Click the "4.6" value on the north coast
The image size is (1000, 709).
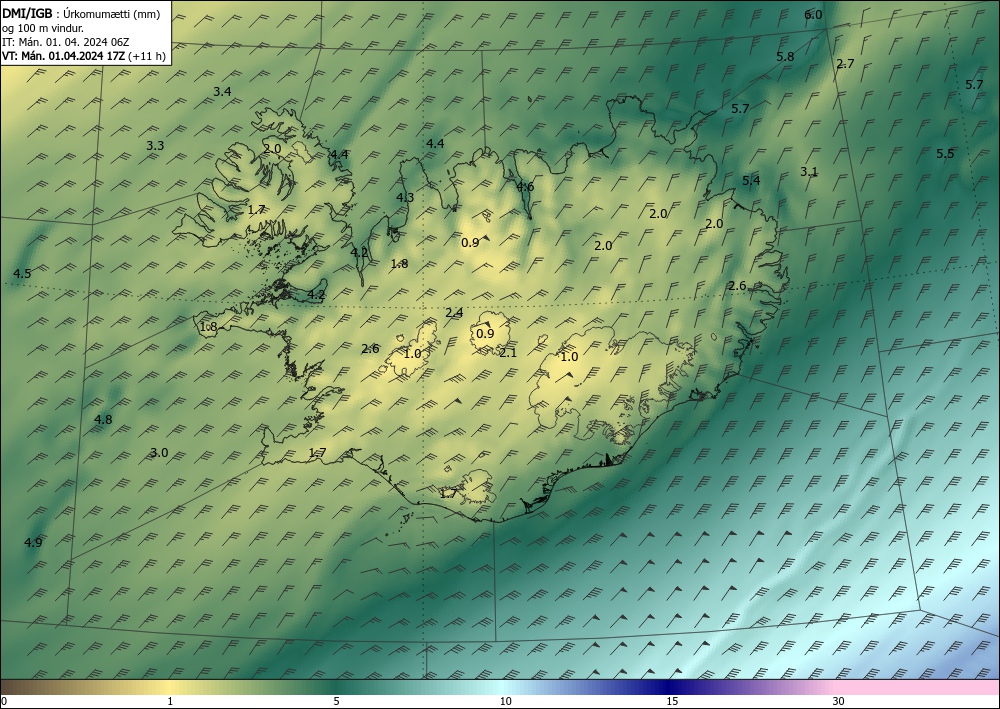525,187
